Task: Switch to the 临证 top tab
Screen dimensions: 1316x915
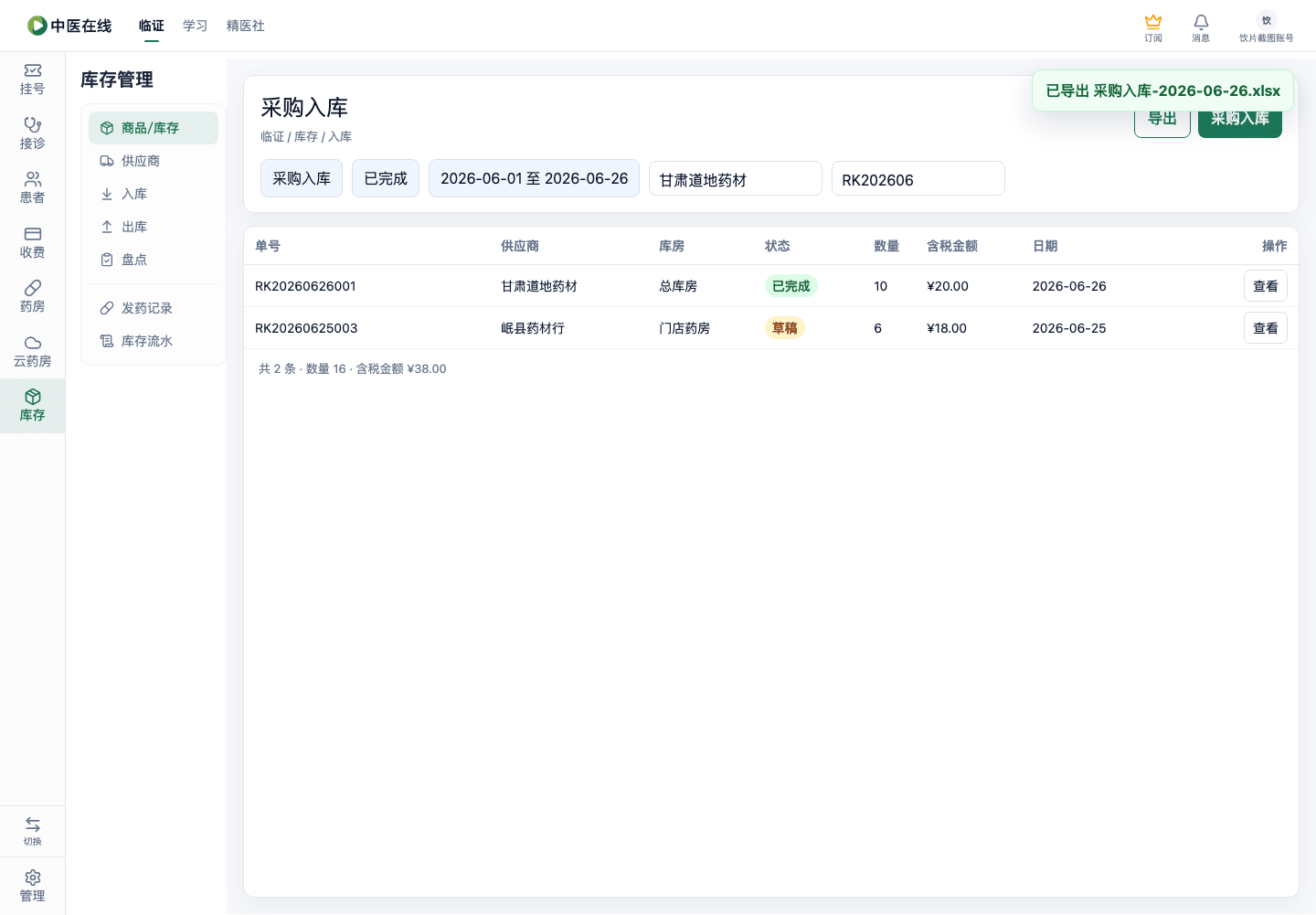Action: click(152, 26)
